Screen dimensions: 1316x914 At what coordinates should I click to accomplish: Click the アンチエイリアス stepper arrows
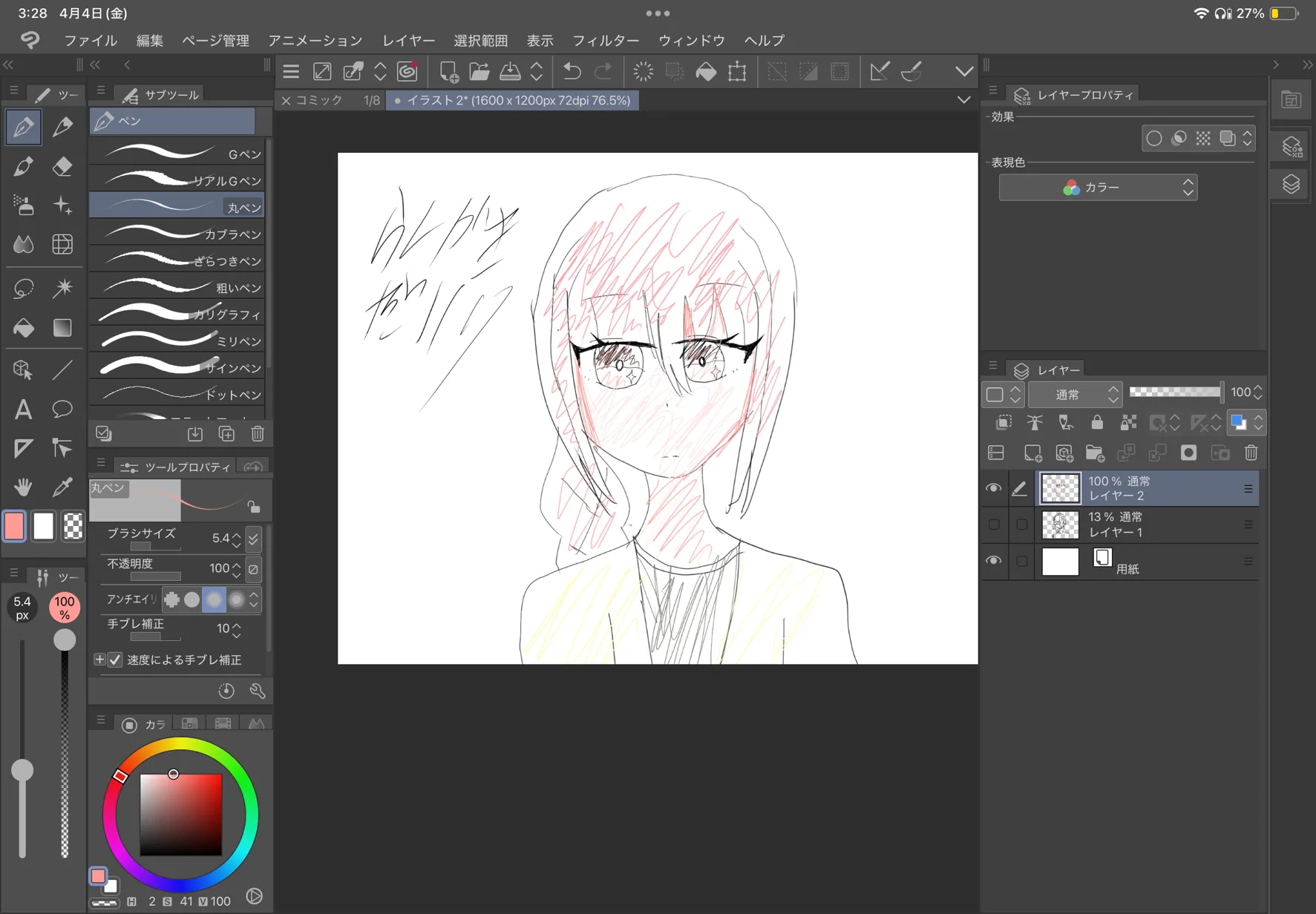pos(254,599)
